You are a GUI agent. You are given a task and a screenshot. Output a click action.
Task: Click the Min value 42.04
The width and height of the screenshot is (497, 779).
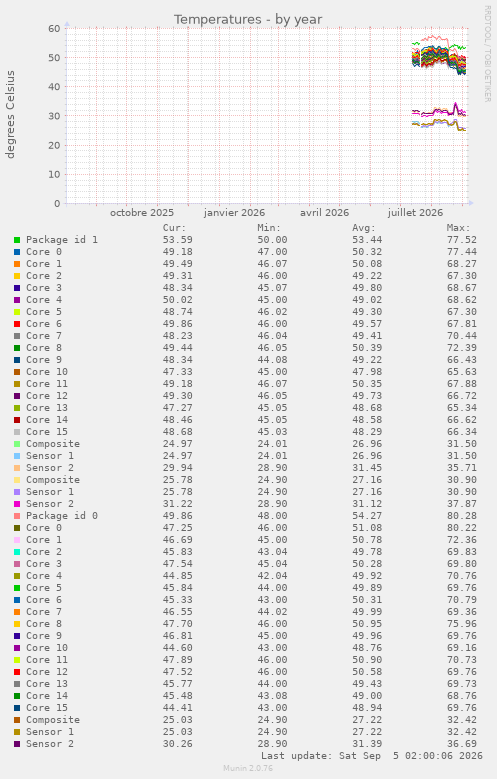click(x=272, y=576)
